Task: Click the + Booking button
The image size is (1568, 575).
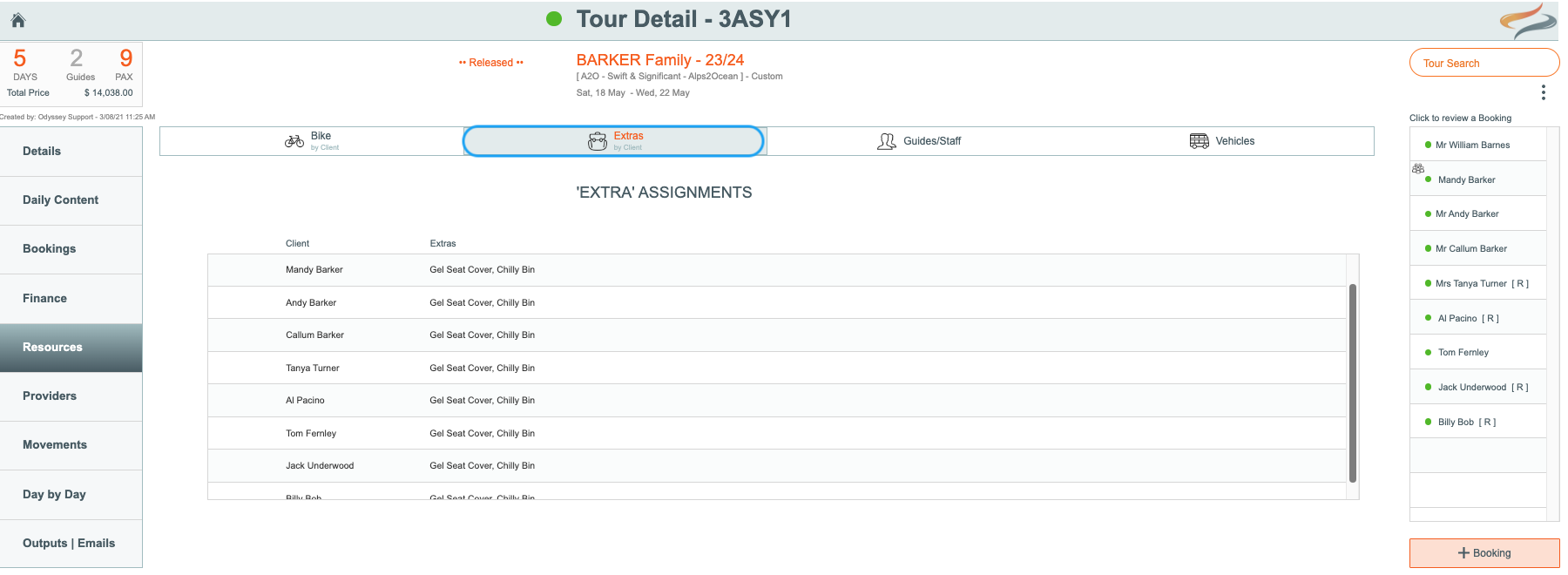Action: 1484,553
